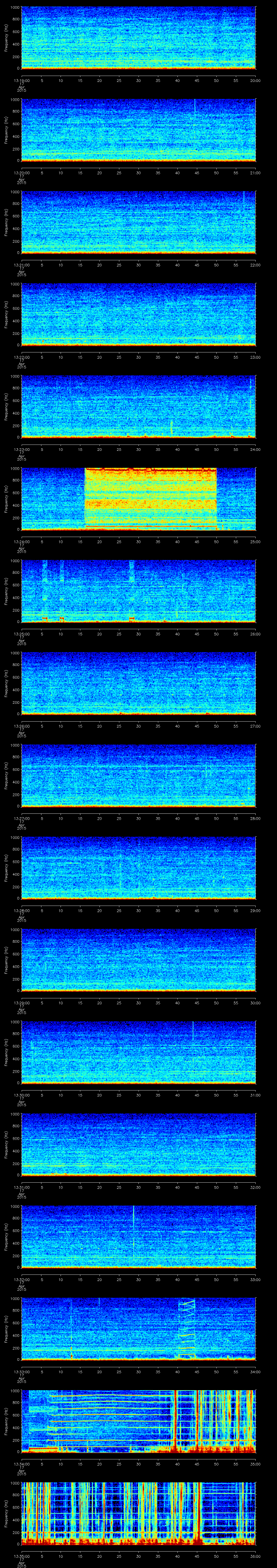Click the 36:00 end time label
The height and width of the screenshot is (1568, 277).
click(x=255, y=1556)
